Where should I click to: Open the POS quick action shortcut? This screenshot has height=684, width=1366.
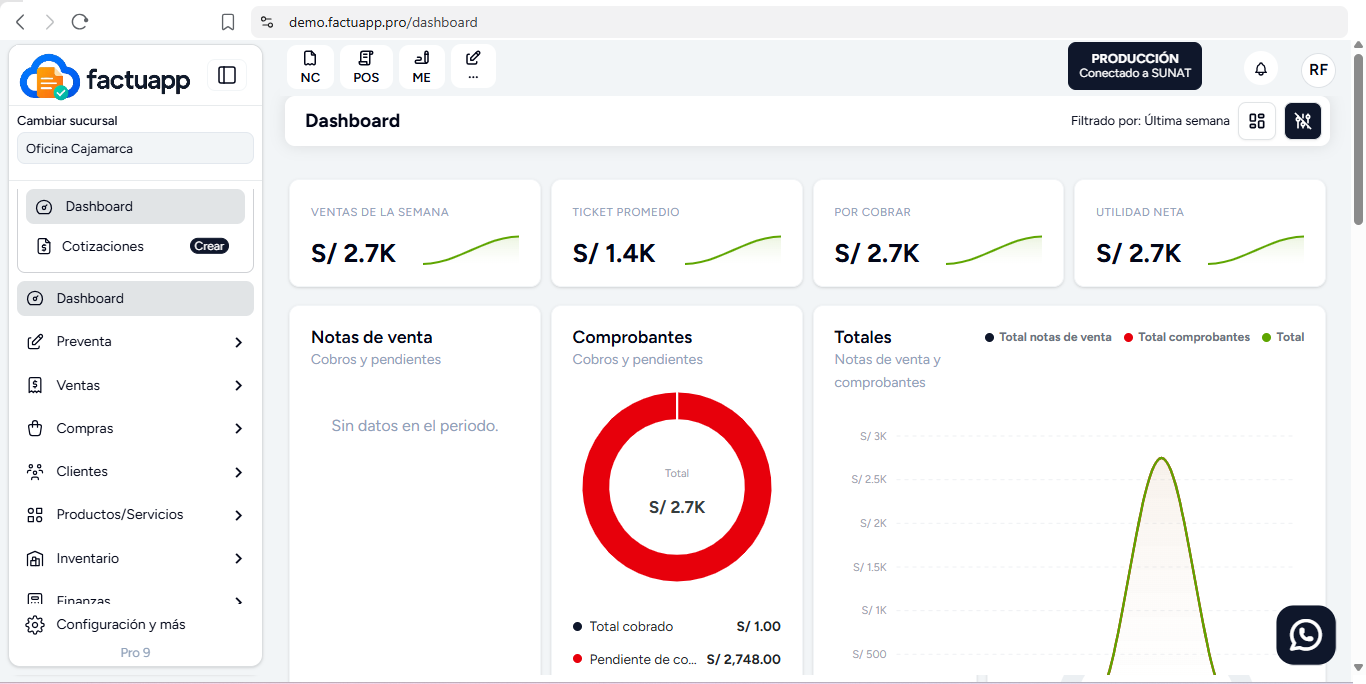(366, 66)
